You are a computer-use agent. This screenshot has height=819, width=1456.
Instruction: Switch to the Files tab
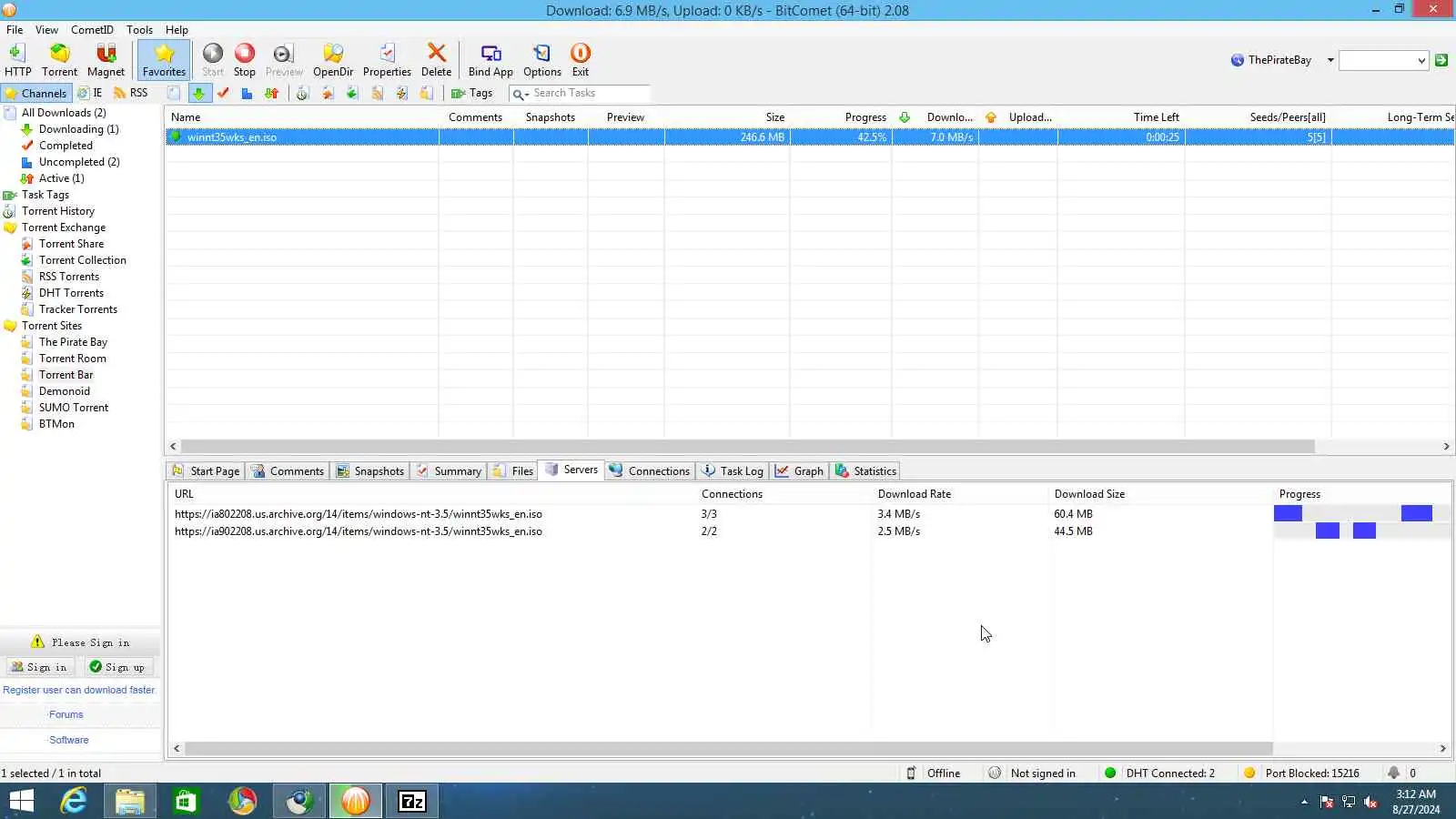tap(513, 471)
